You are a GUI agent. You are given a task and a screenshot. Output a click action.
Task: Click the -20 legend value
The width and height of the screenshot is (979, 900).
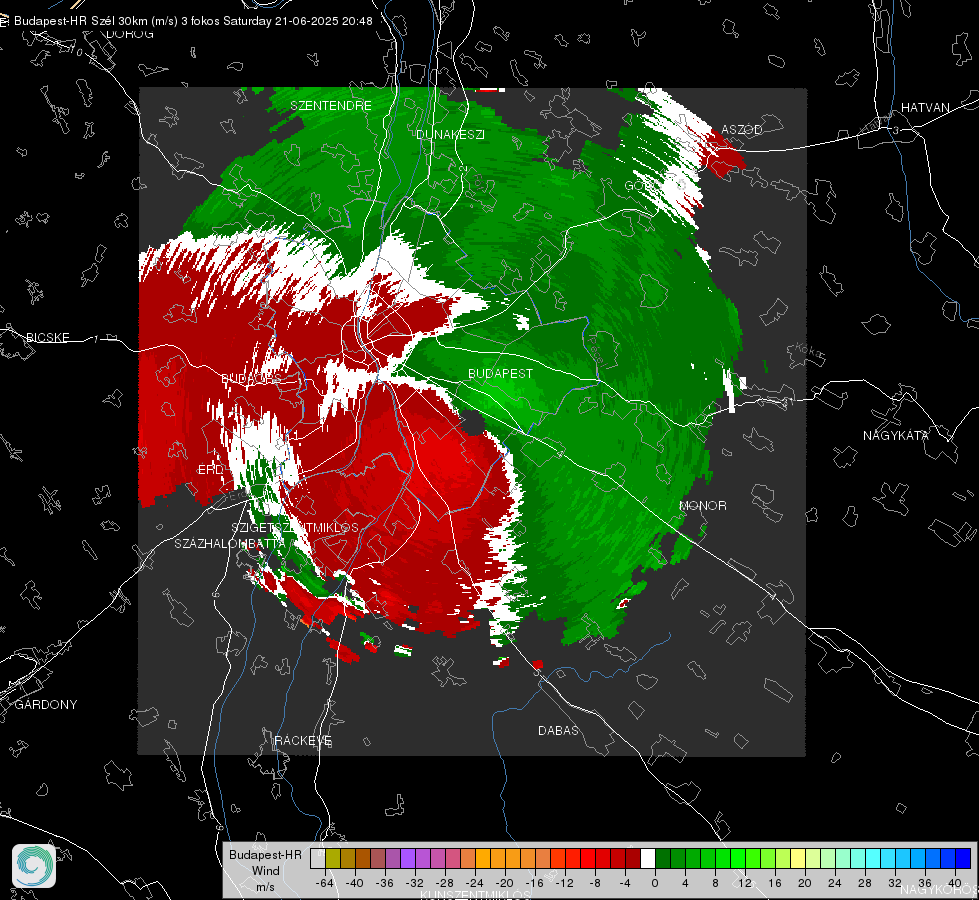504,883
